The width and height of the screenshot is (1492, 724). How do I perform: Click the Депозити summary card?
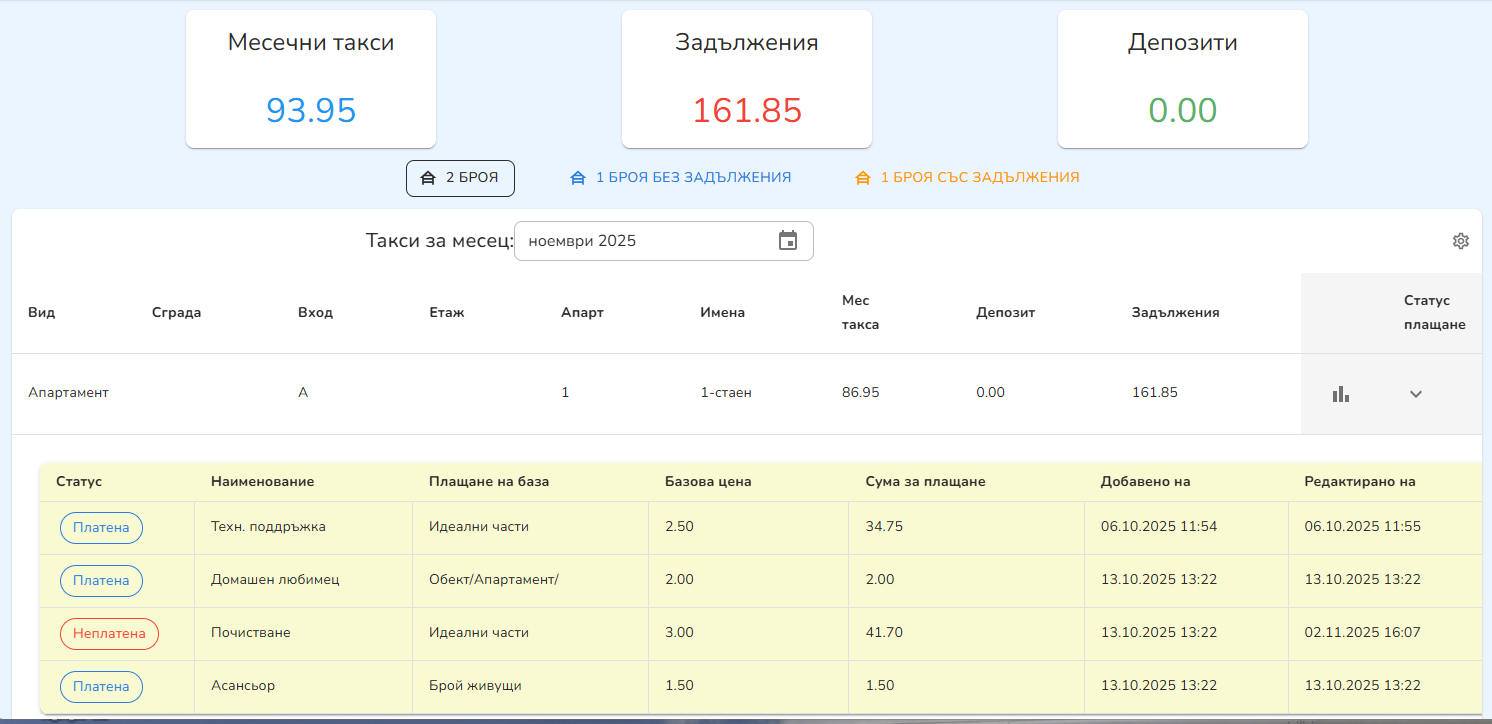pos(1183,79)
